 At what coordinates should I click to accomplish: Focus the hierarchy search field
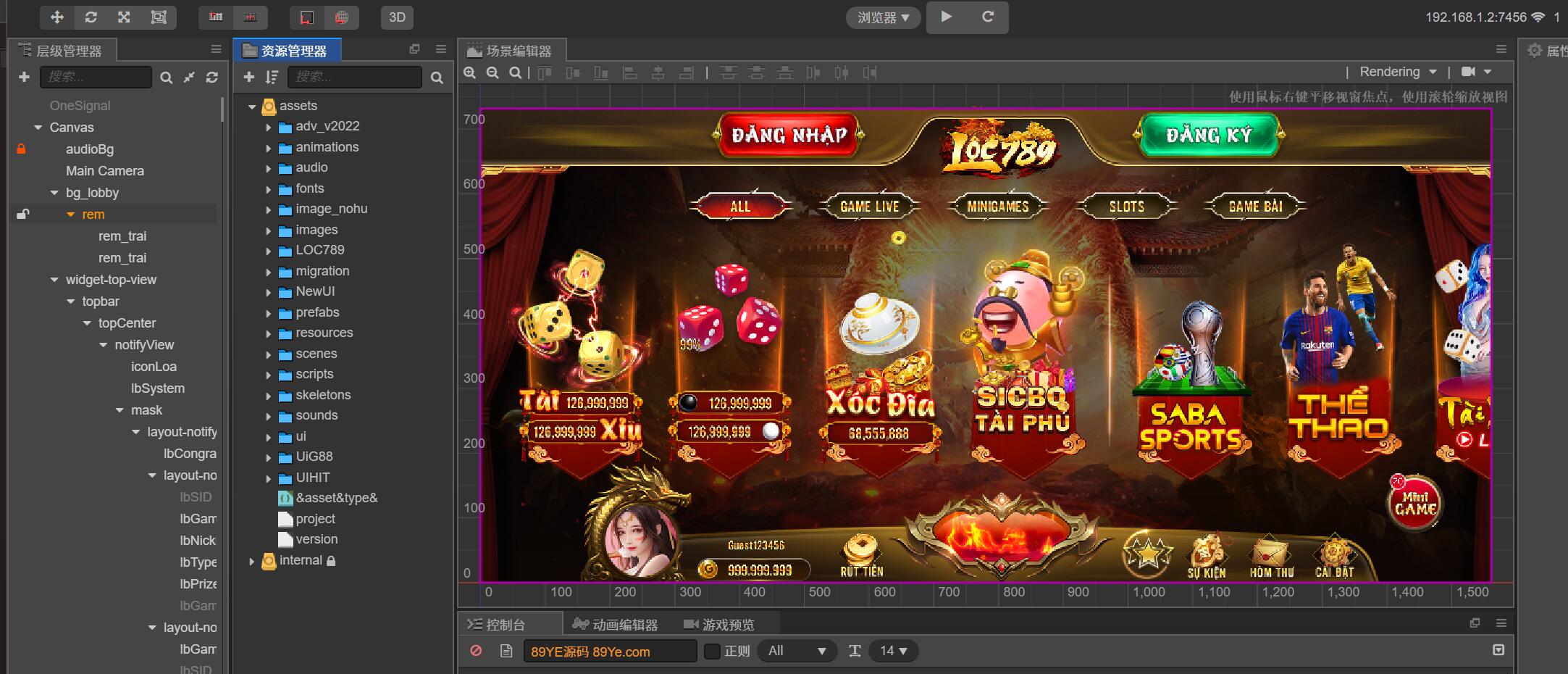tap(96, 77)
